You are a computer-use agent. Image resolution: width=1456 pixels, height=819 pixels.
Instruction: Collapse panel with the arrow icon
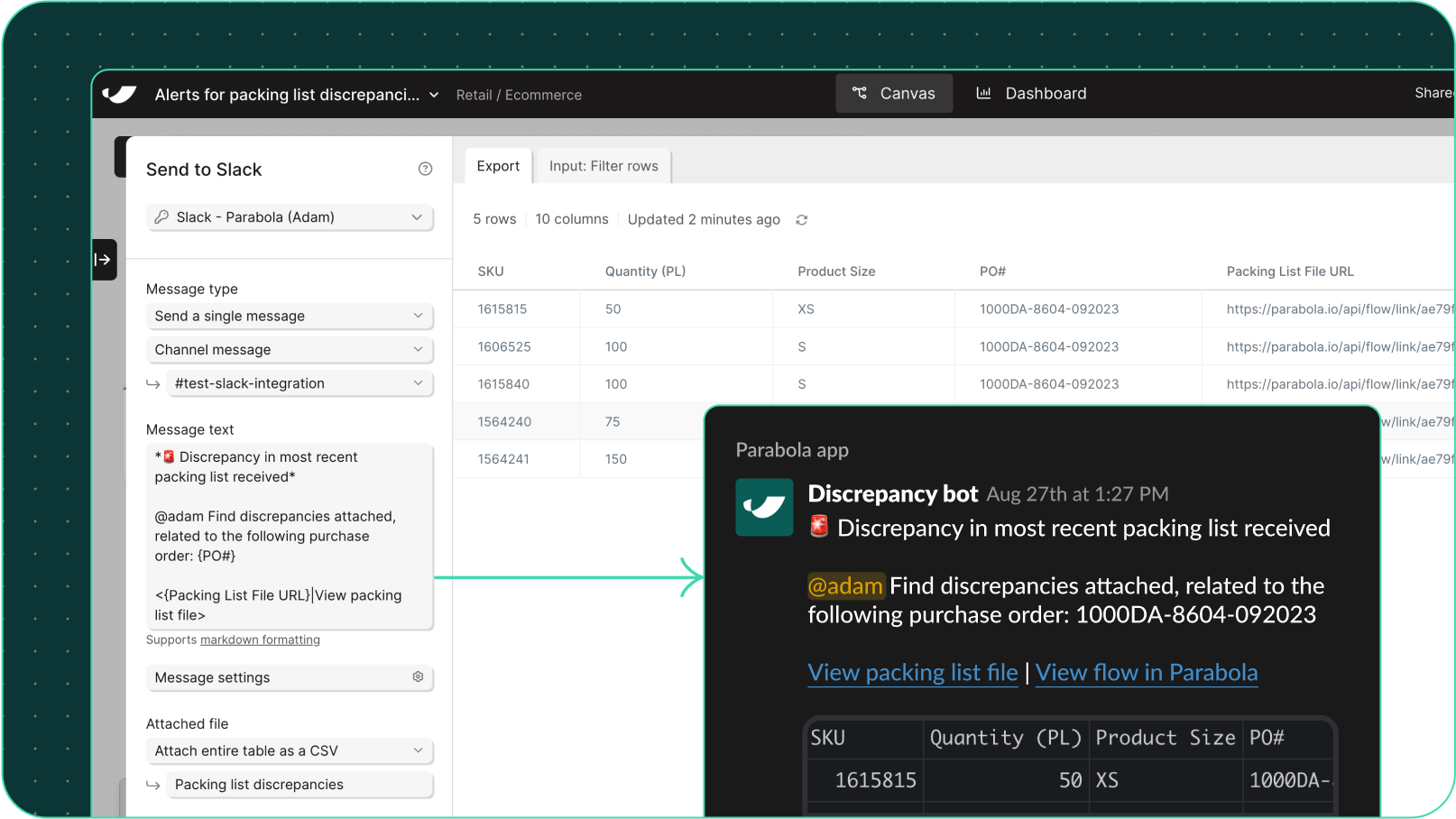[x=104, y=260]
